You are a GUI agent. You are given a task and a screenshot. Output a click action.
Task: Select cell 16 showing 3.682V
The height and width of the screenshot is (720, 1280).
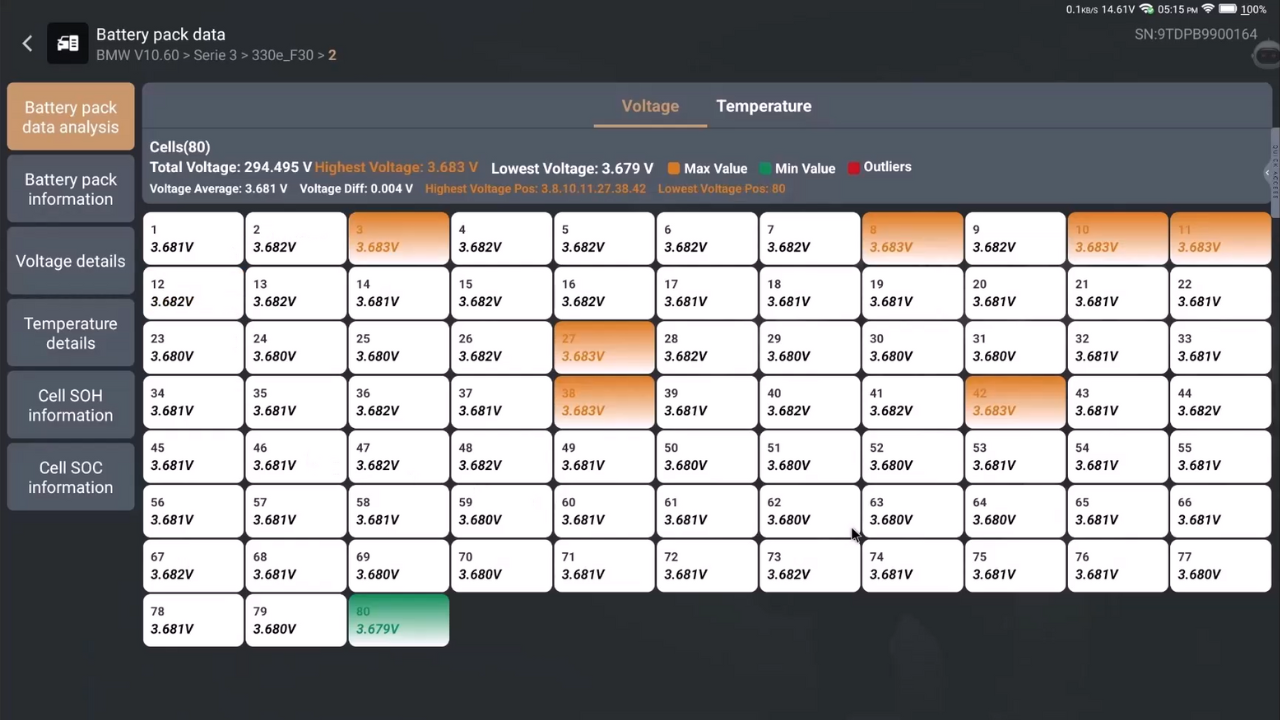coord(604,293)
